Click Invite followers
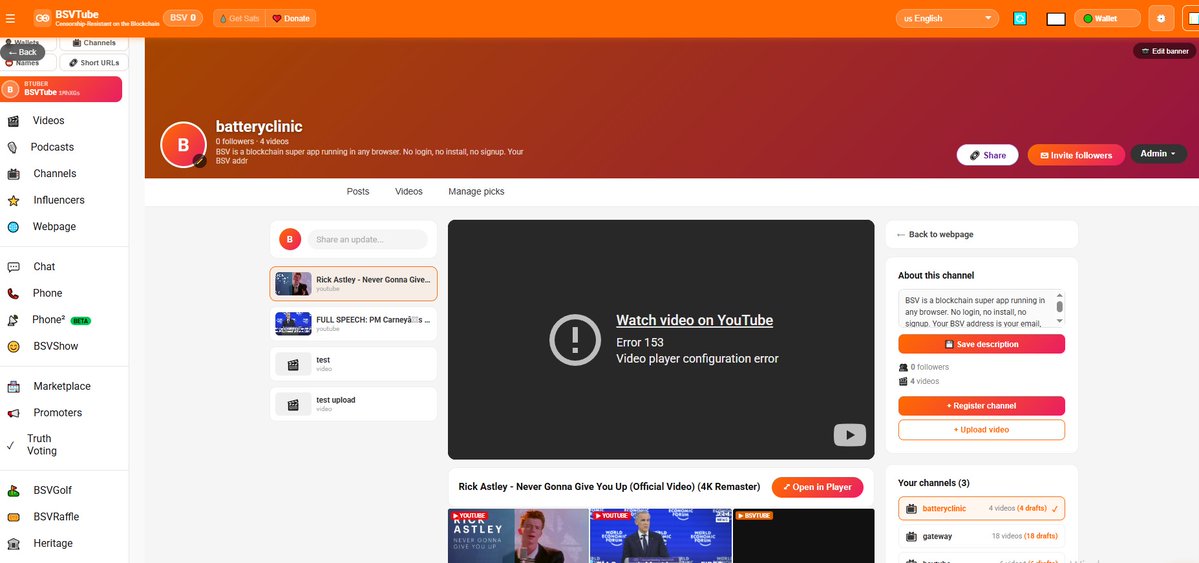 [1076, 155]
